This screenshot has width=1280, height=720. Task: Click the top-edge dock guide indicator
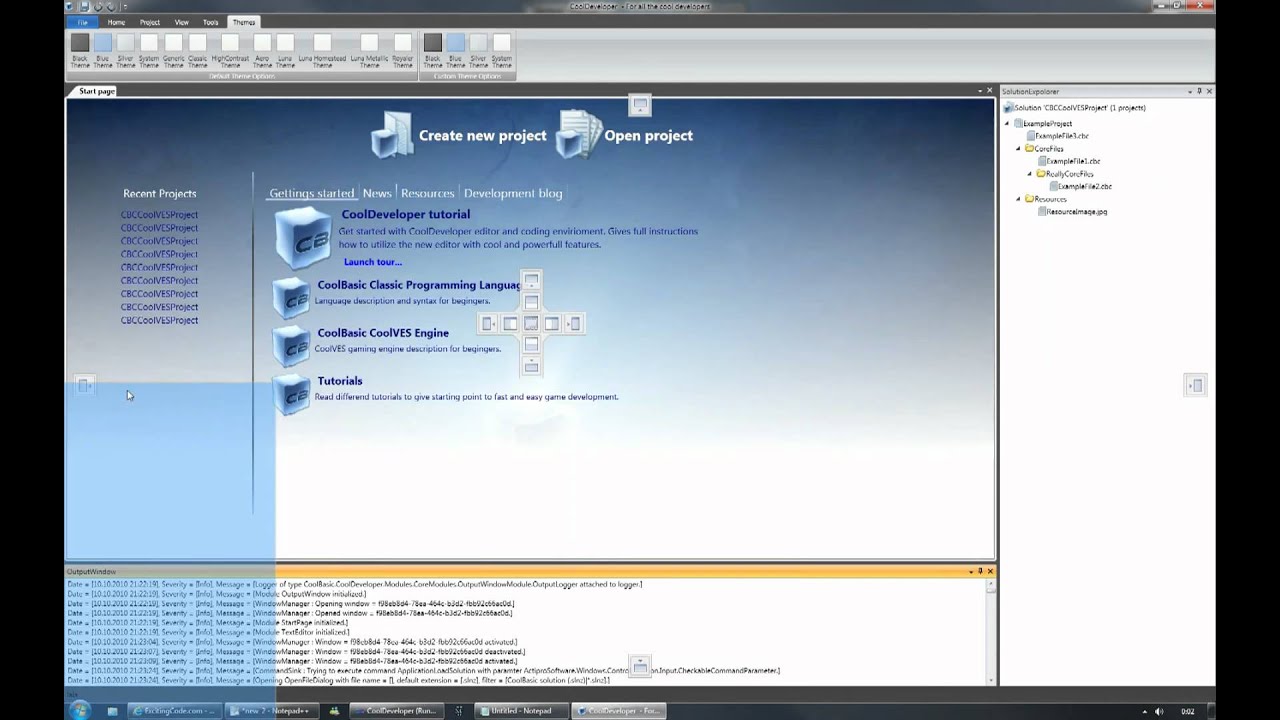(640, 104)
